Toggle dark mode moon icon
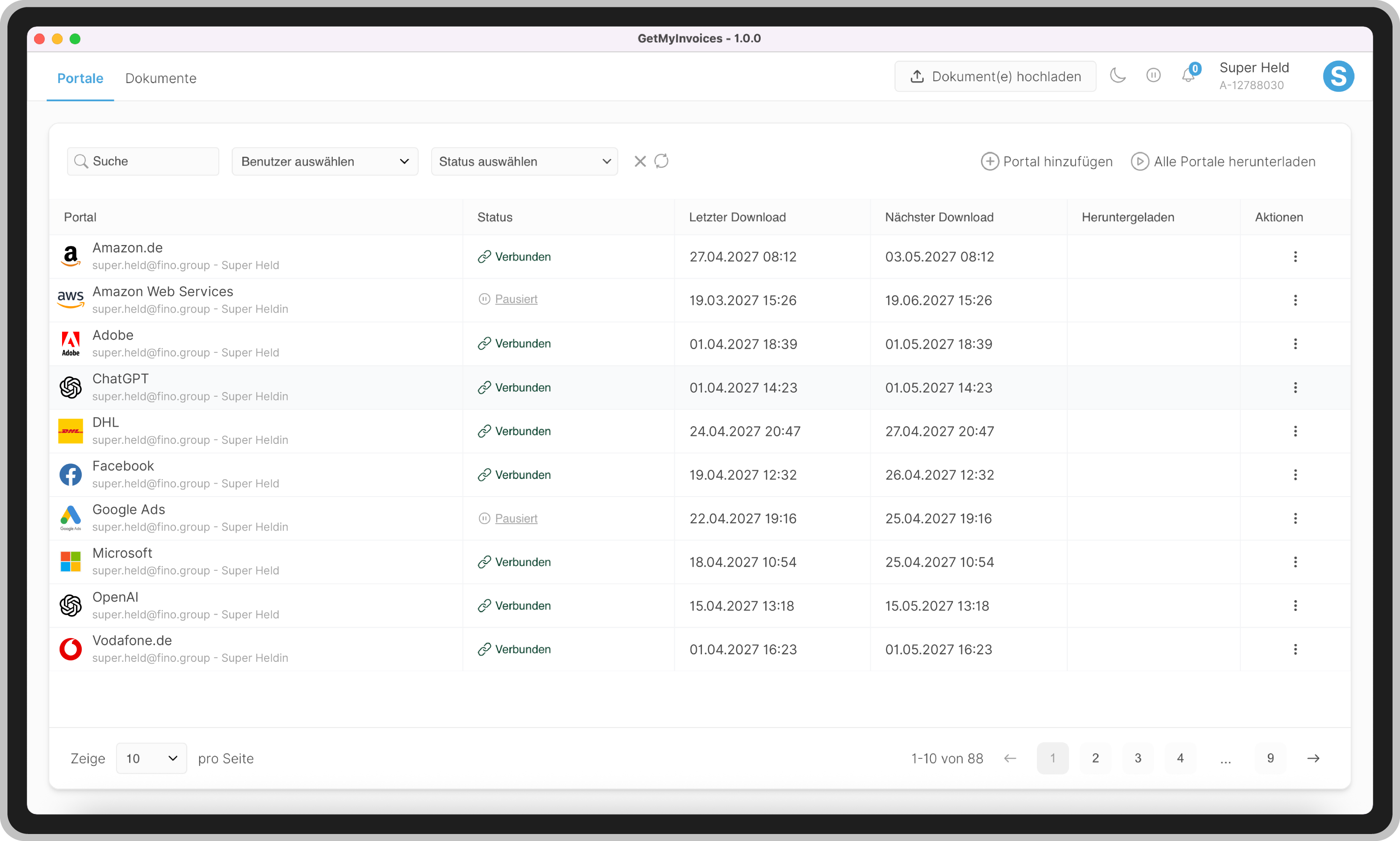The image size is (1400, 841). point(1118,76)
